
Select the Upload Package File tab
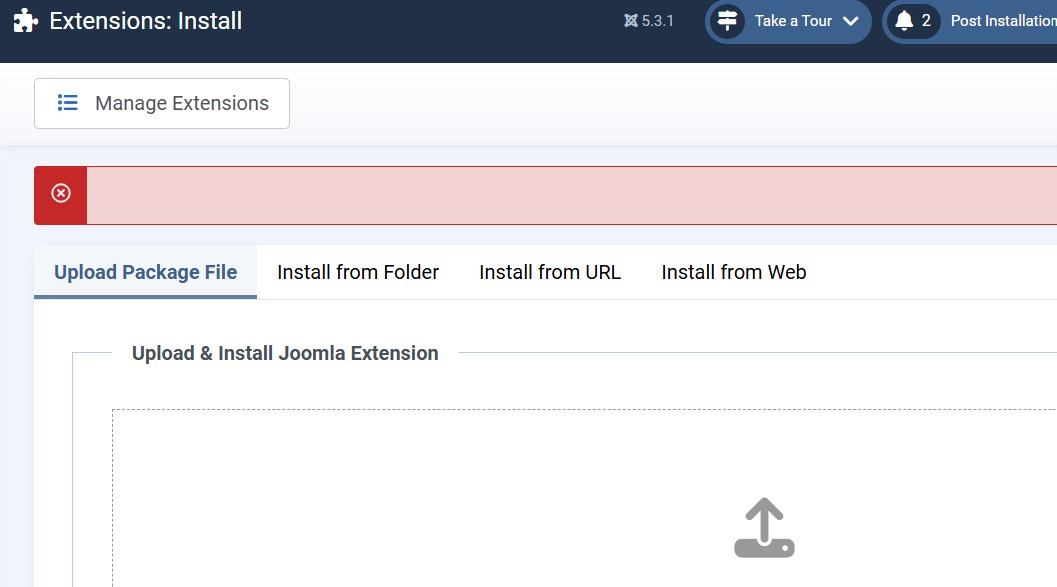tap(146, 272)
